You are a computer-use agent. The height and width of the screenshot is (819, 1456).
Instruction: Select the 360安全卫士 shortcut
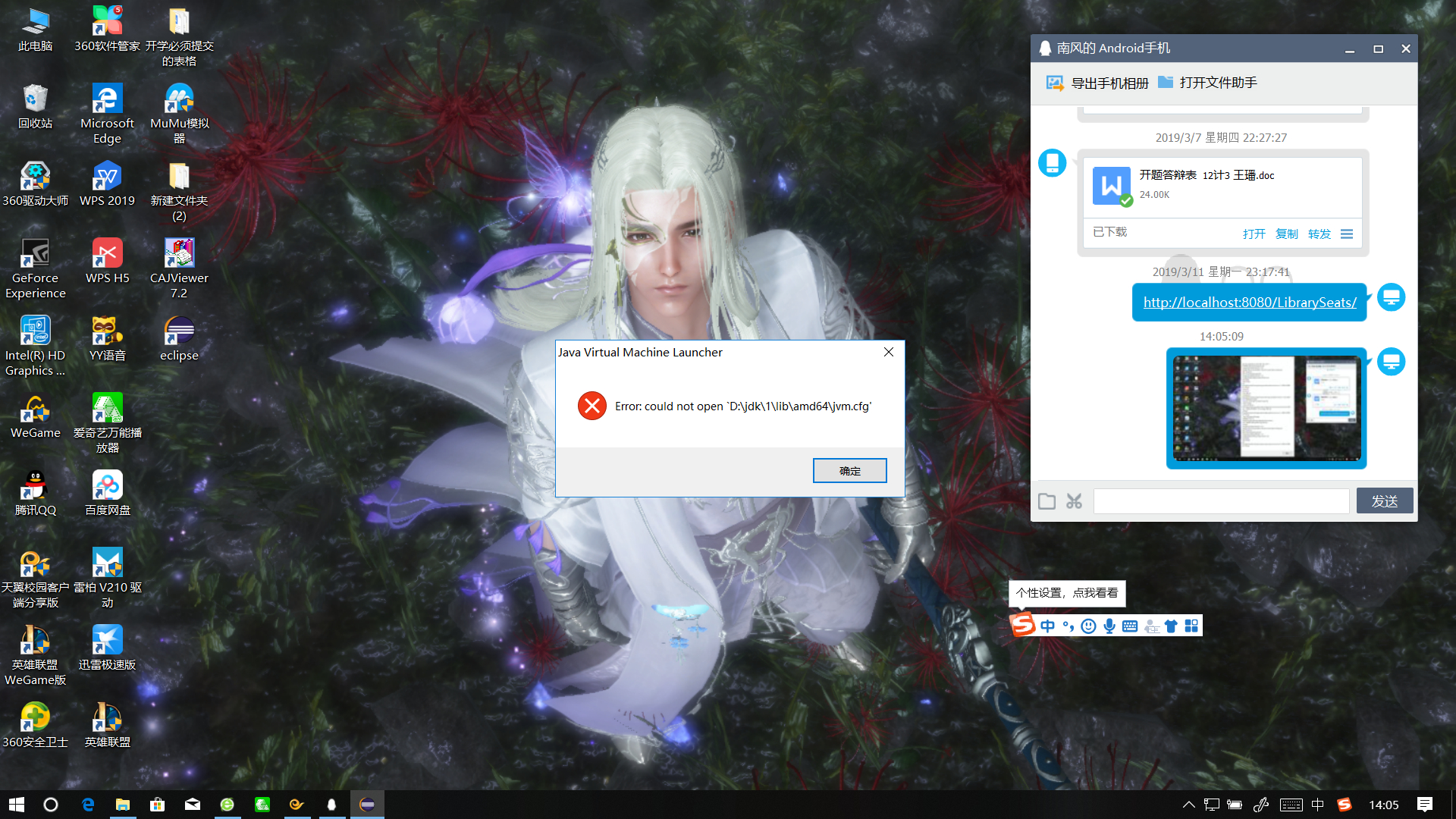(x=36, y=726)
